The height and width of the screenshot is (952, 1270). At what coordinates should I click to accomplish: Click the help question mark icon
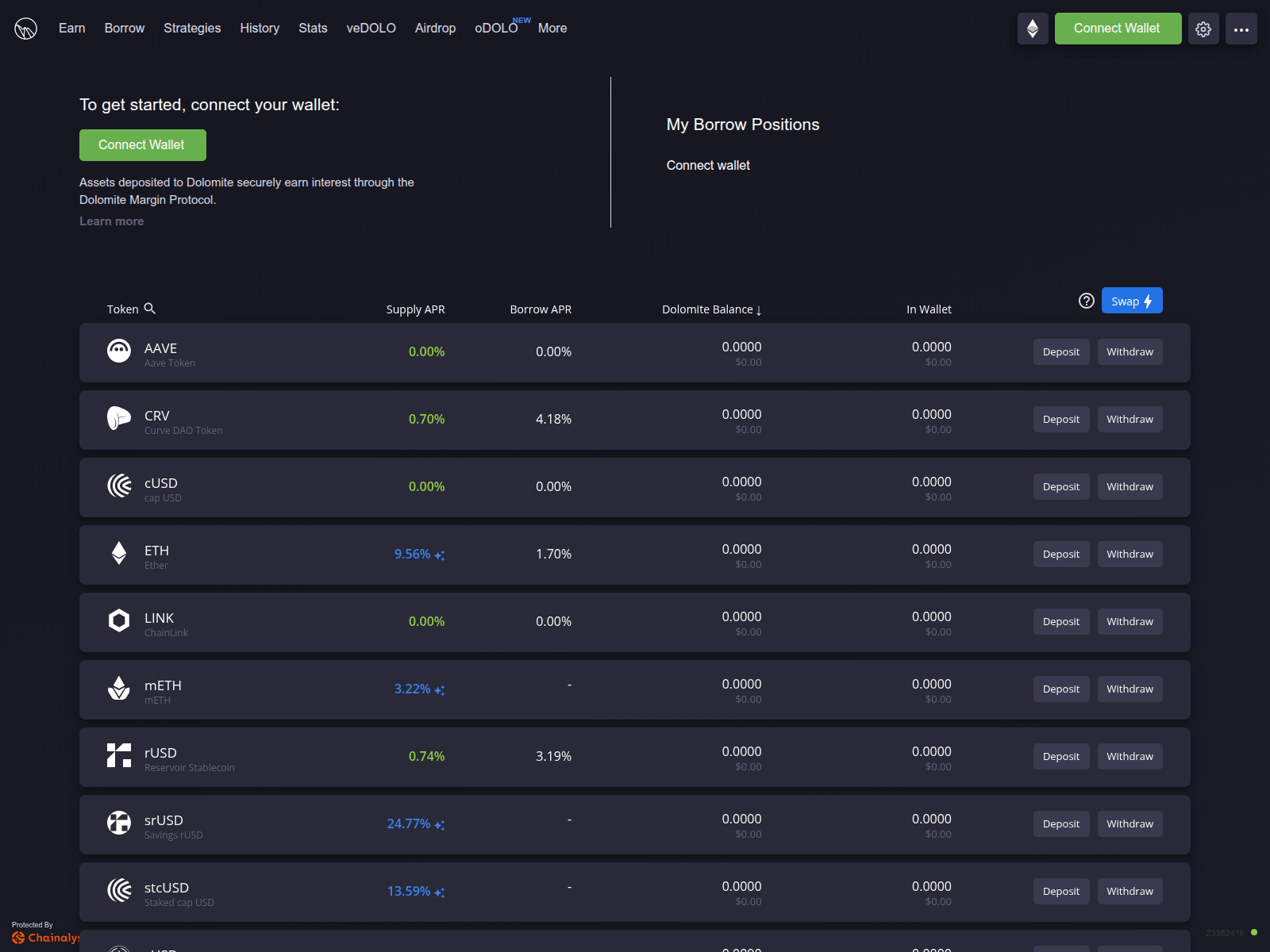click(x=1087, y=301)
